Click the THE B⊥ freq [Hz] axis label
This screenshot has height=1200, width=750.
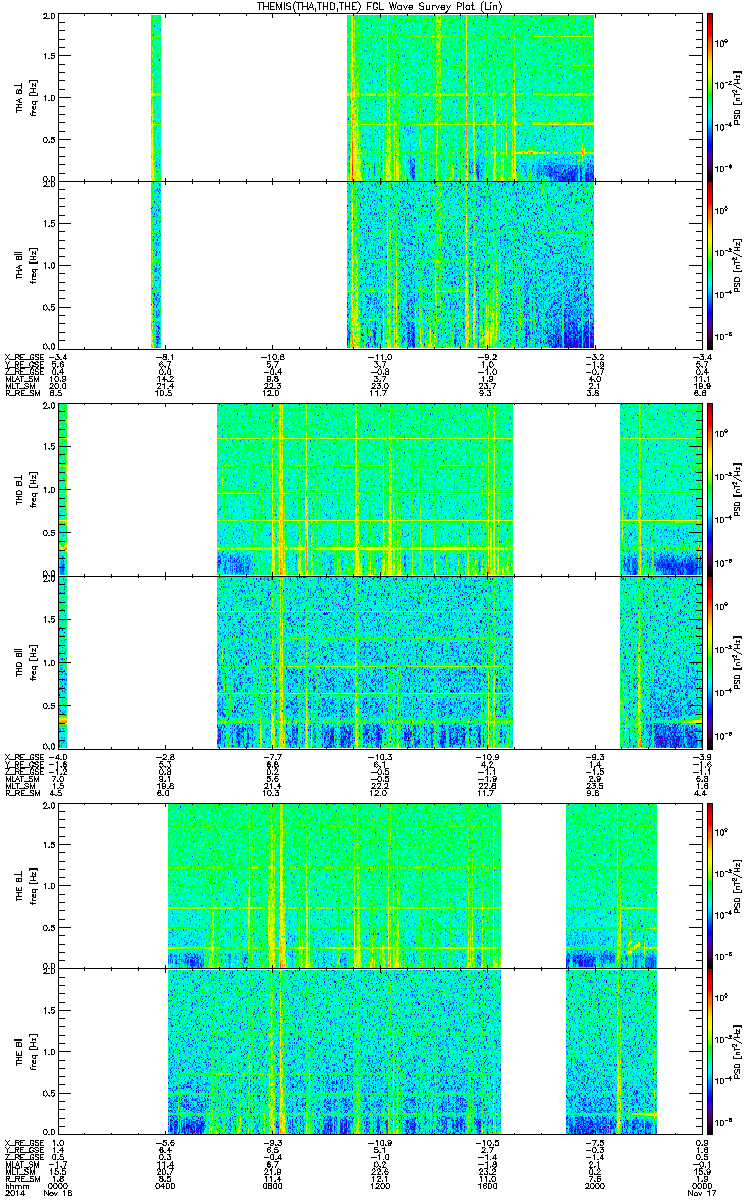click(27, 885)
